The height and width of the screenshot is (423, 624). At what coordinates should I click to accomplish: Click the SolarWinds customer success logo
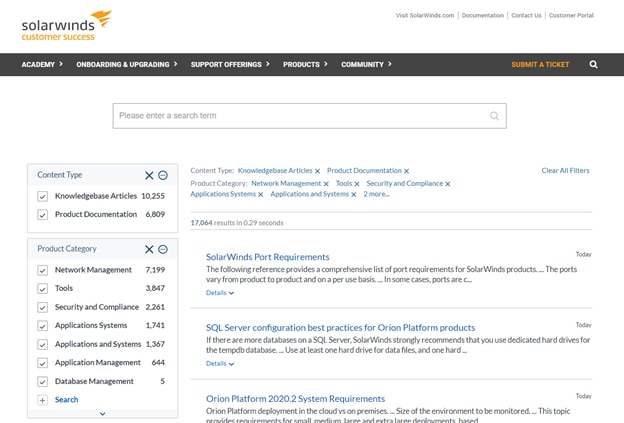[66, 25]
